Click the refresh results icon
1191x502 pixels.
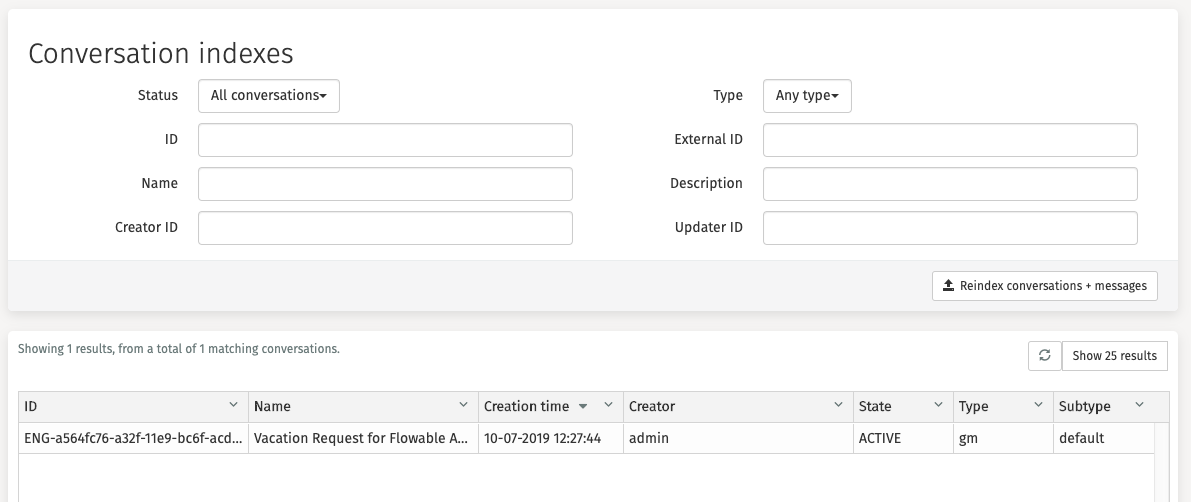[x=1044, y=356]
